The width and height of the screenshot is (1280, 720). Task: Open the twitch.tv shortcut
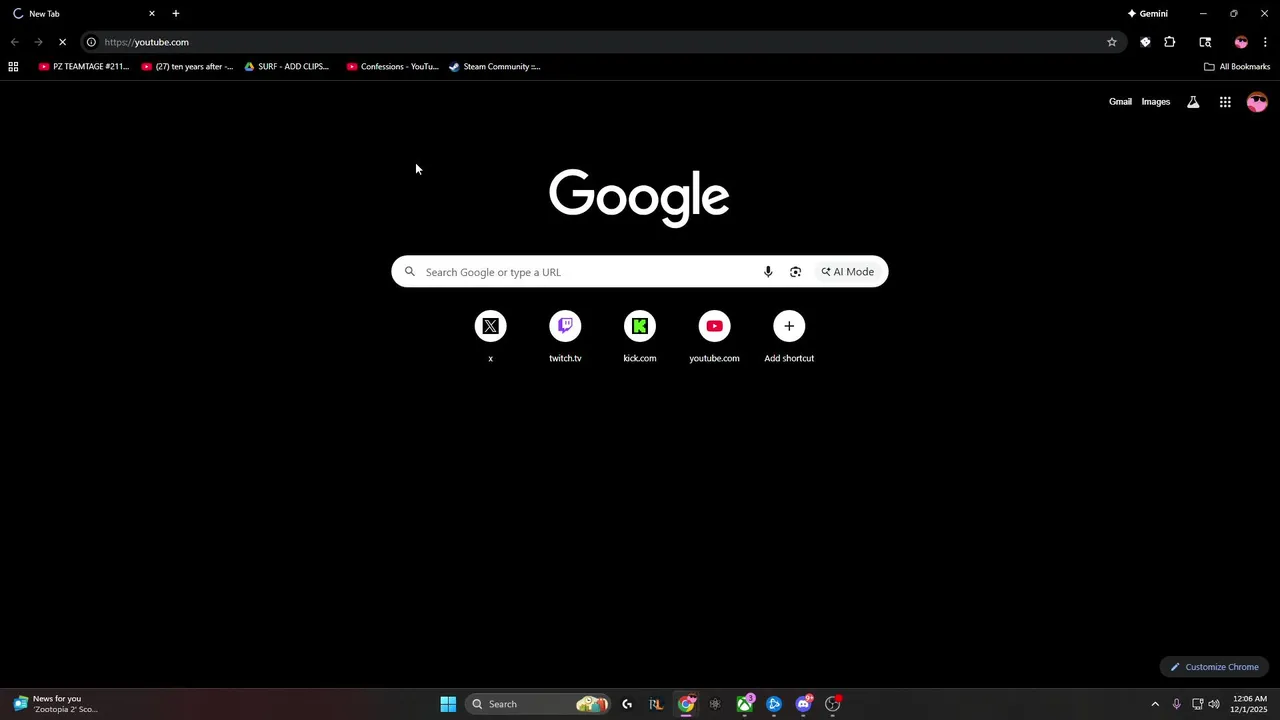(565, 337)
